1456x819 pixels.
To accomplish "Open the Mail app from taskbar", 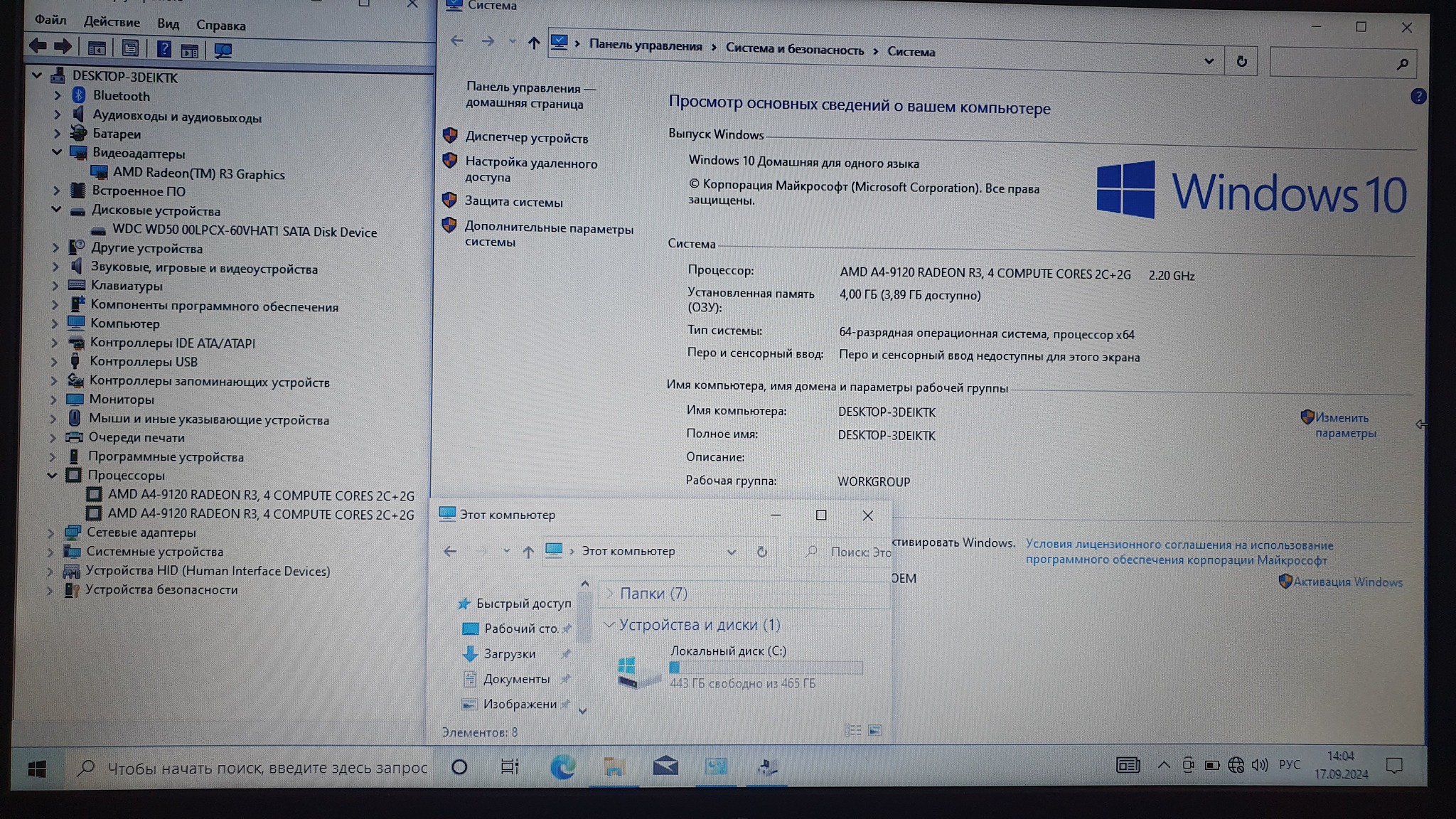I will (665, 766).
